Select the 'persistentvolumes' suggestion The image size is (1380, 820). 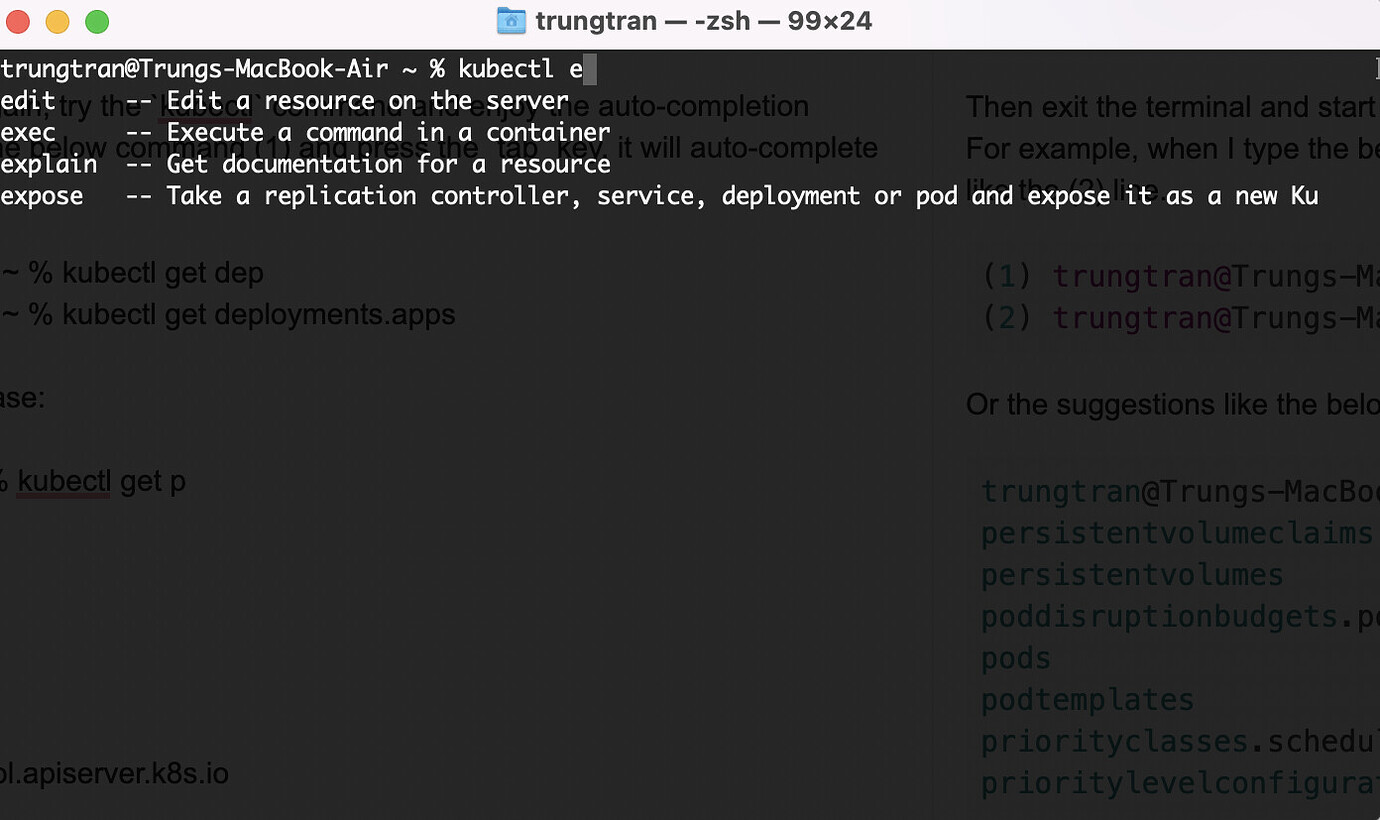1131,575
